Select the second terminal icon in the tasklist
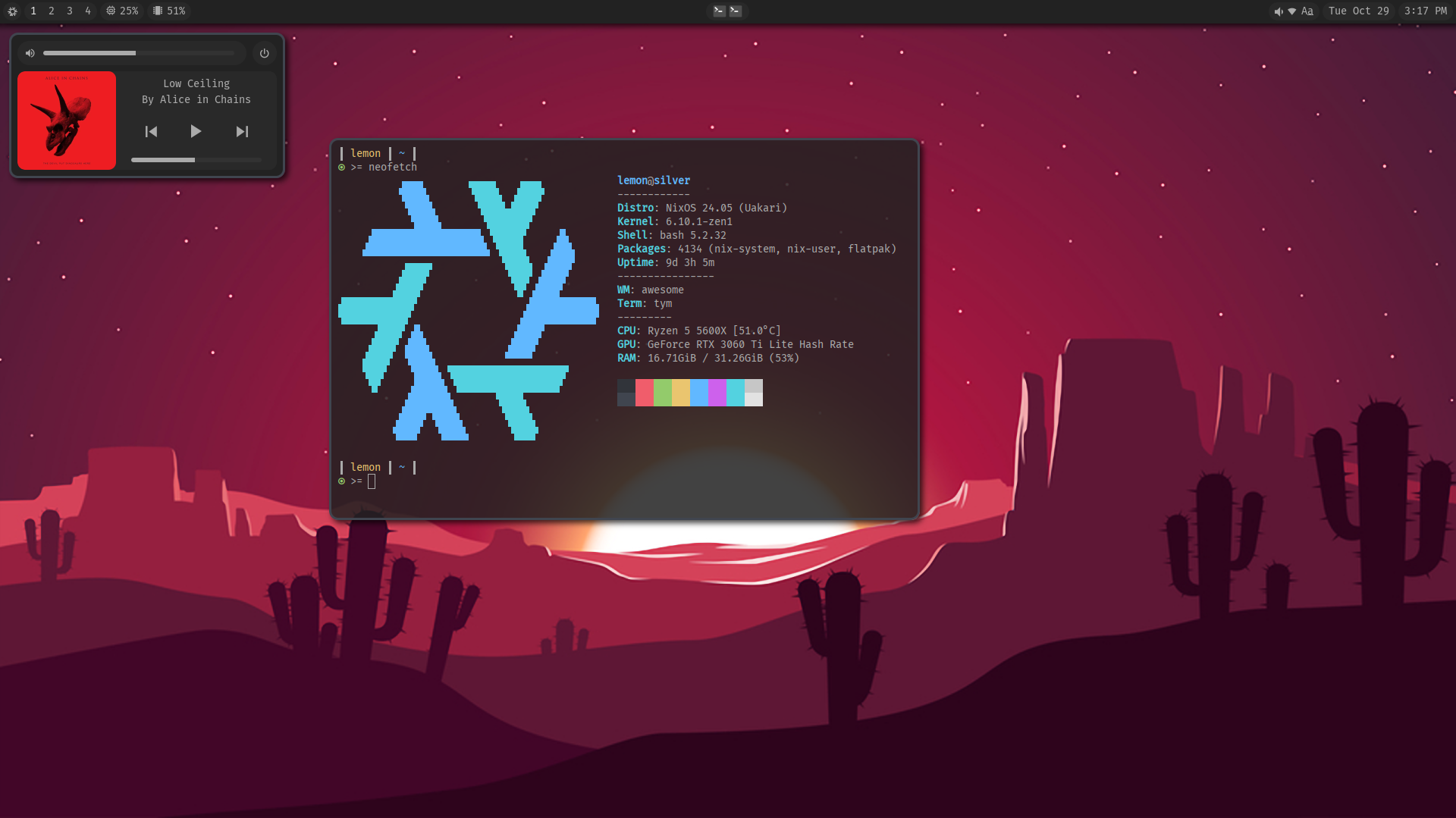The width and height of the screenshot is (1456, 818). [736, 11]
